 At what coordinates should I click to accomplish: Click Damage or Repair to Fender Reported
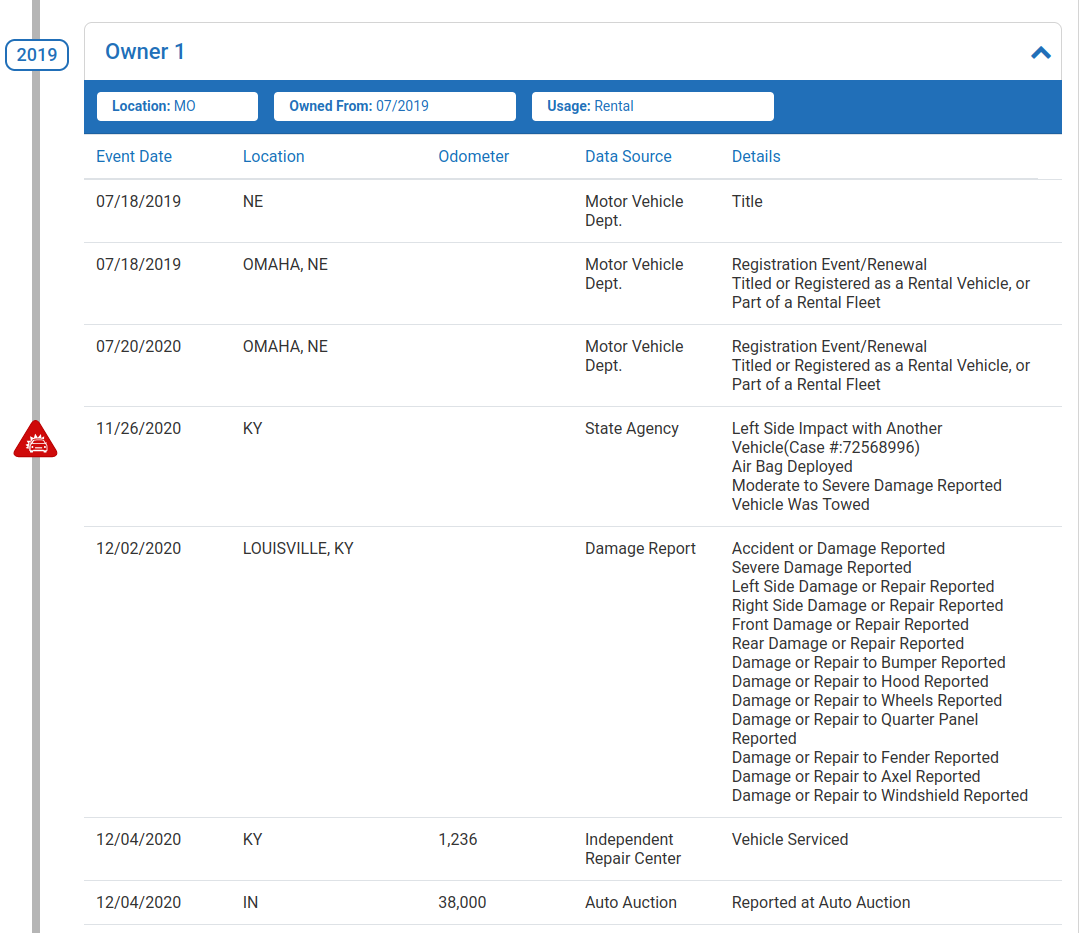click(865, 758)
